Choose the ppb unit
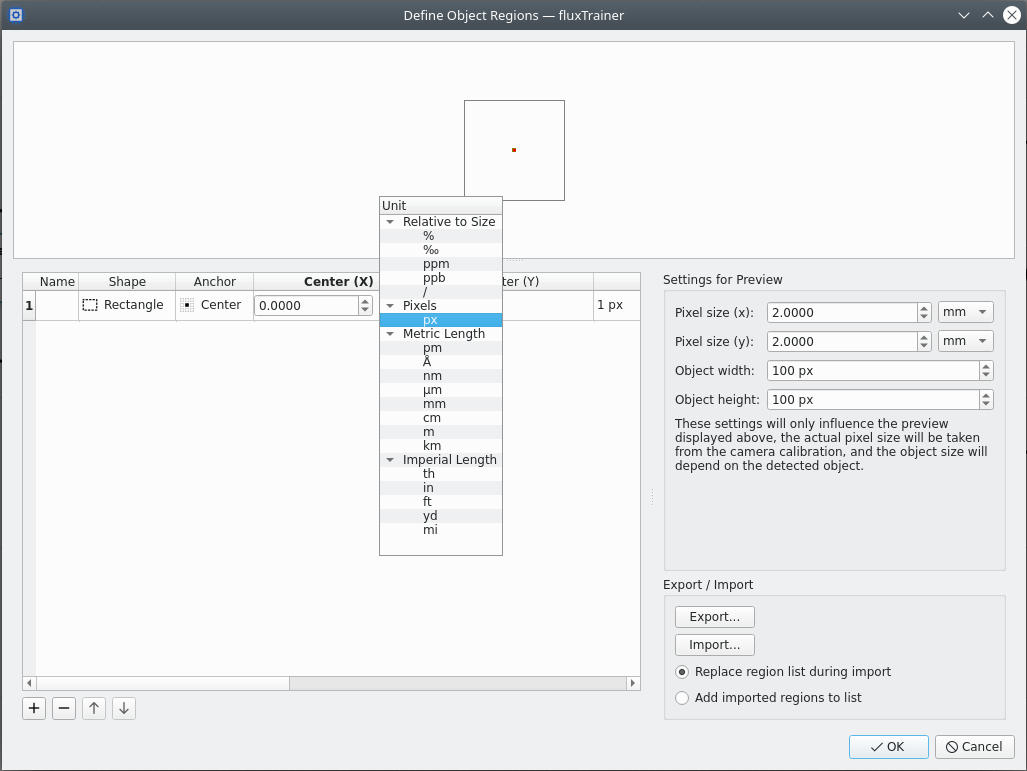Screen dimensions: 1027x771 tap(441, 278)
